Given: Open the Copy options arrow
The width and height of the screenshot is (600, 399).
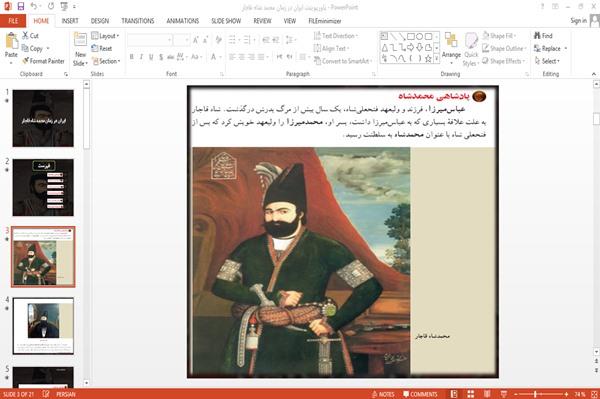Looking at the screenshot, I should pos(48,48).
